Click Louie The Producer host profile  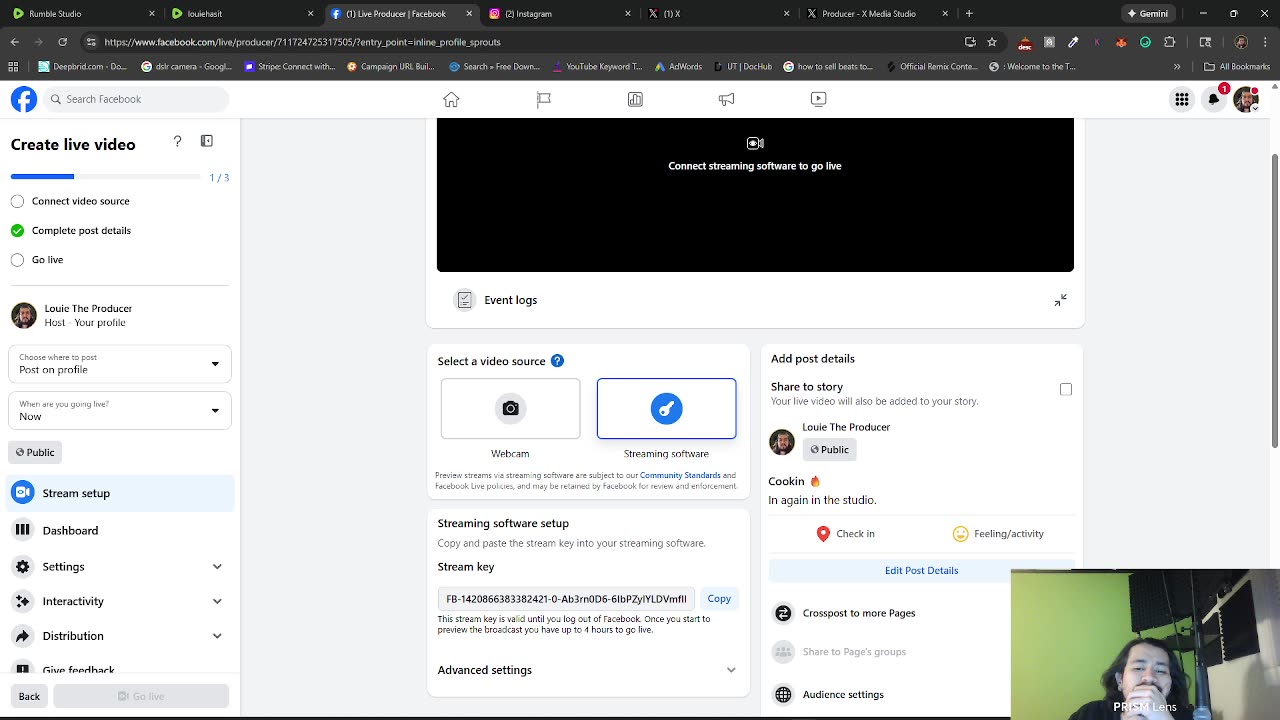coord(72,315)
